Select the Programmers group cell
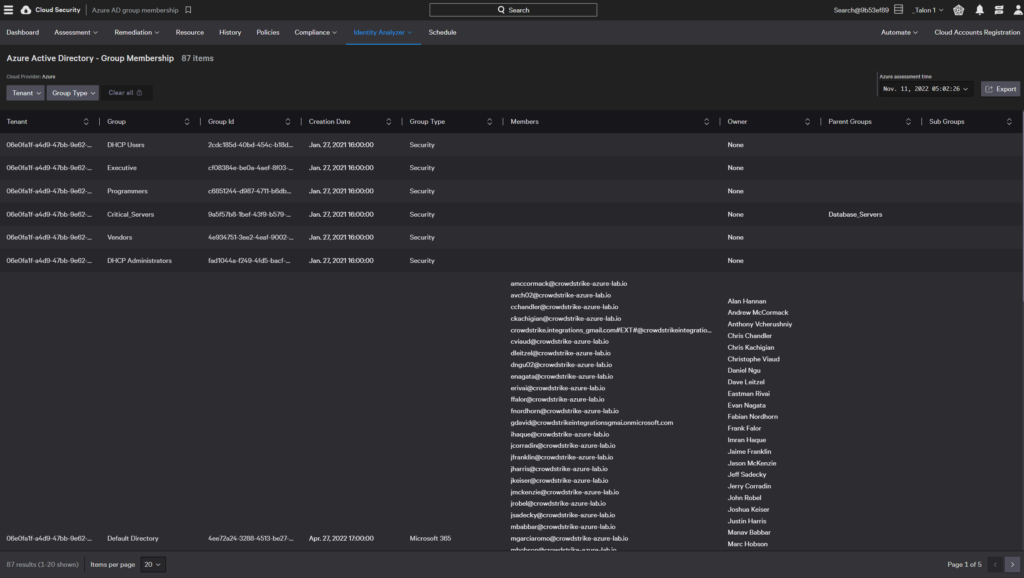This screenshot has width=1024, height=578. 127,191
